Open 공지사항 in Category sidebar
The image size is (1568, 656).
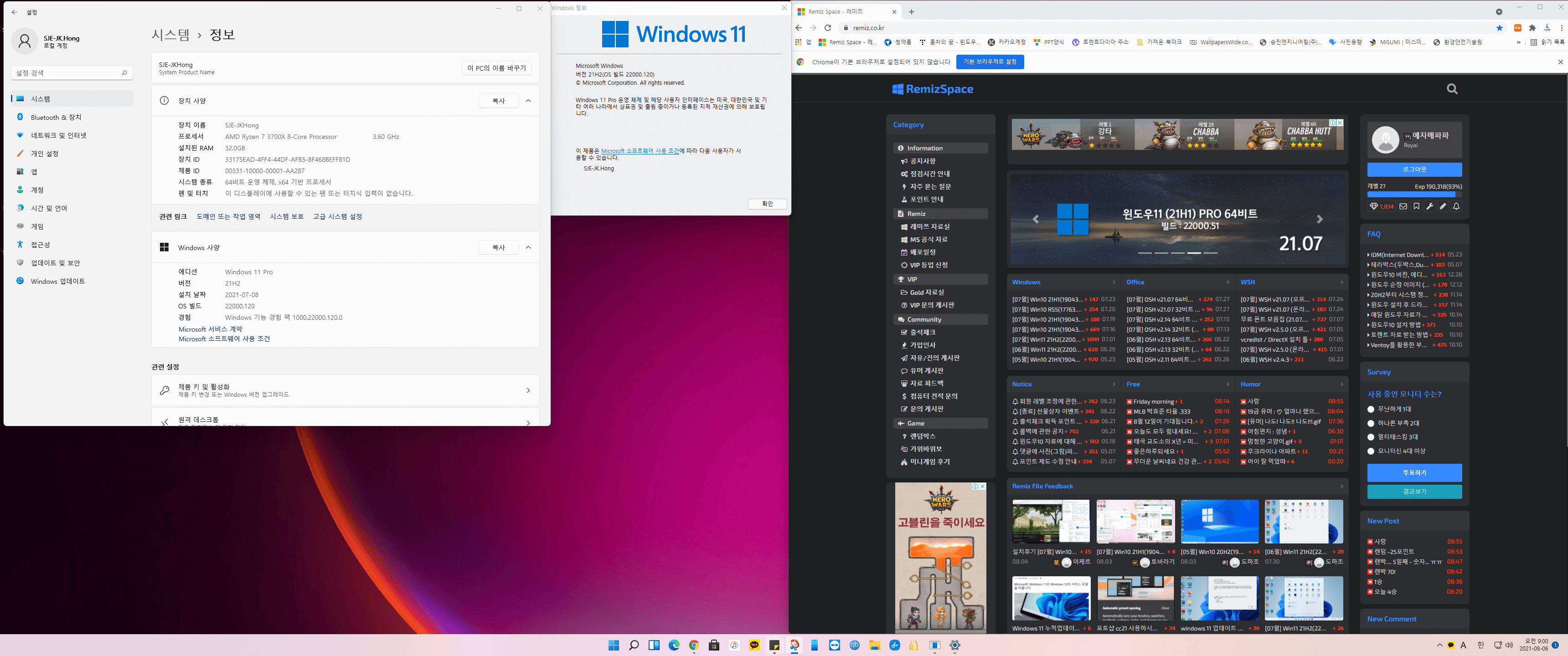(922, 161)
